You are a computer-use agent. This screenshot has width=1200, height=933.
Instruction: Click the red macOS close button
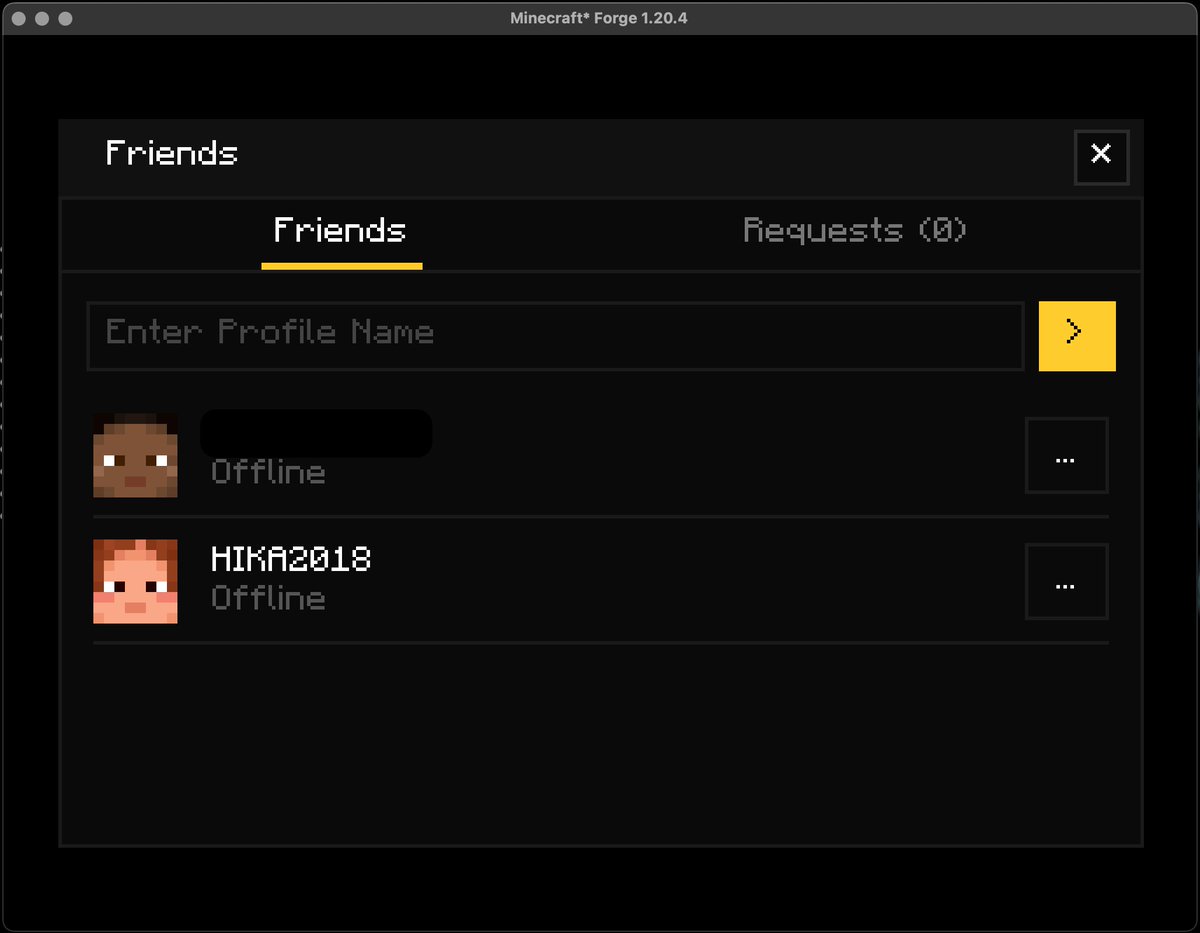pos(19,19)
